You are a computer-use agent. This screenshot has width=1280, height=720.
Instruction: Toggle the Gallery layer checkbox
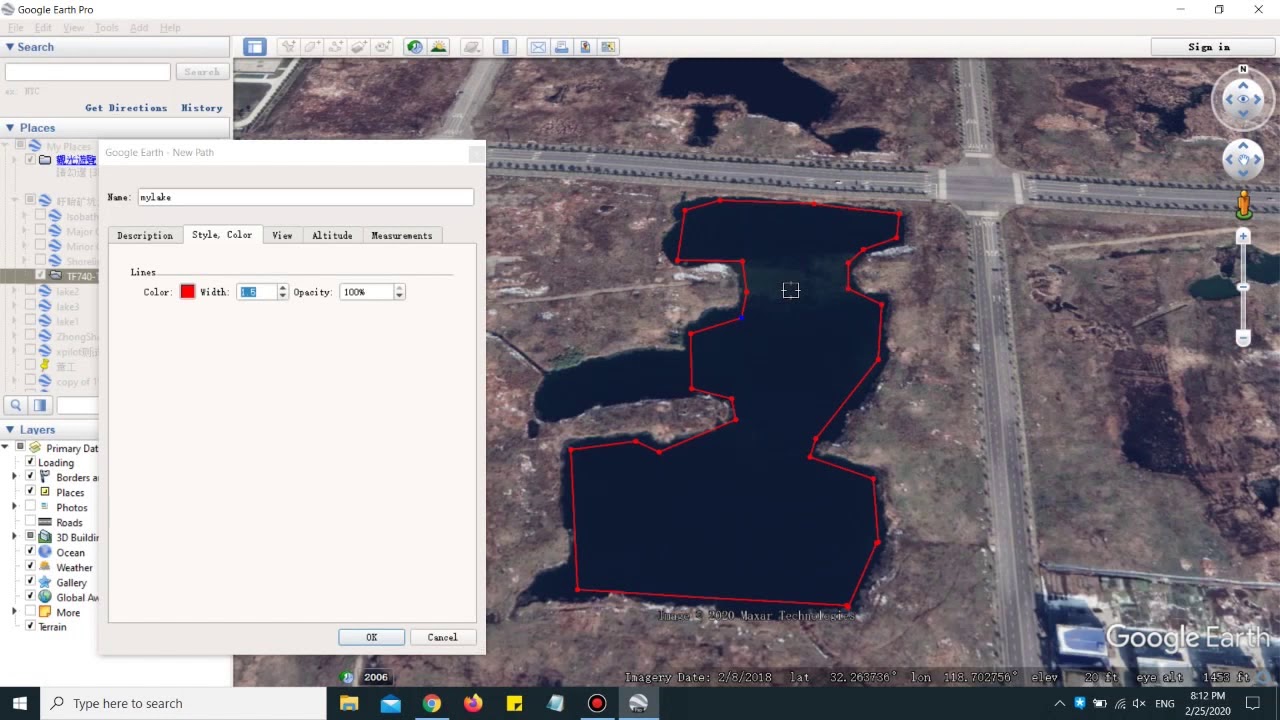point(31,582)
